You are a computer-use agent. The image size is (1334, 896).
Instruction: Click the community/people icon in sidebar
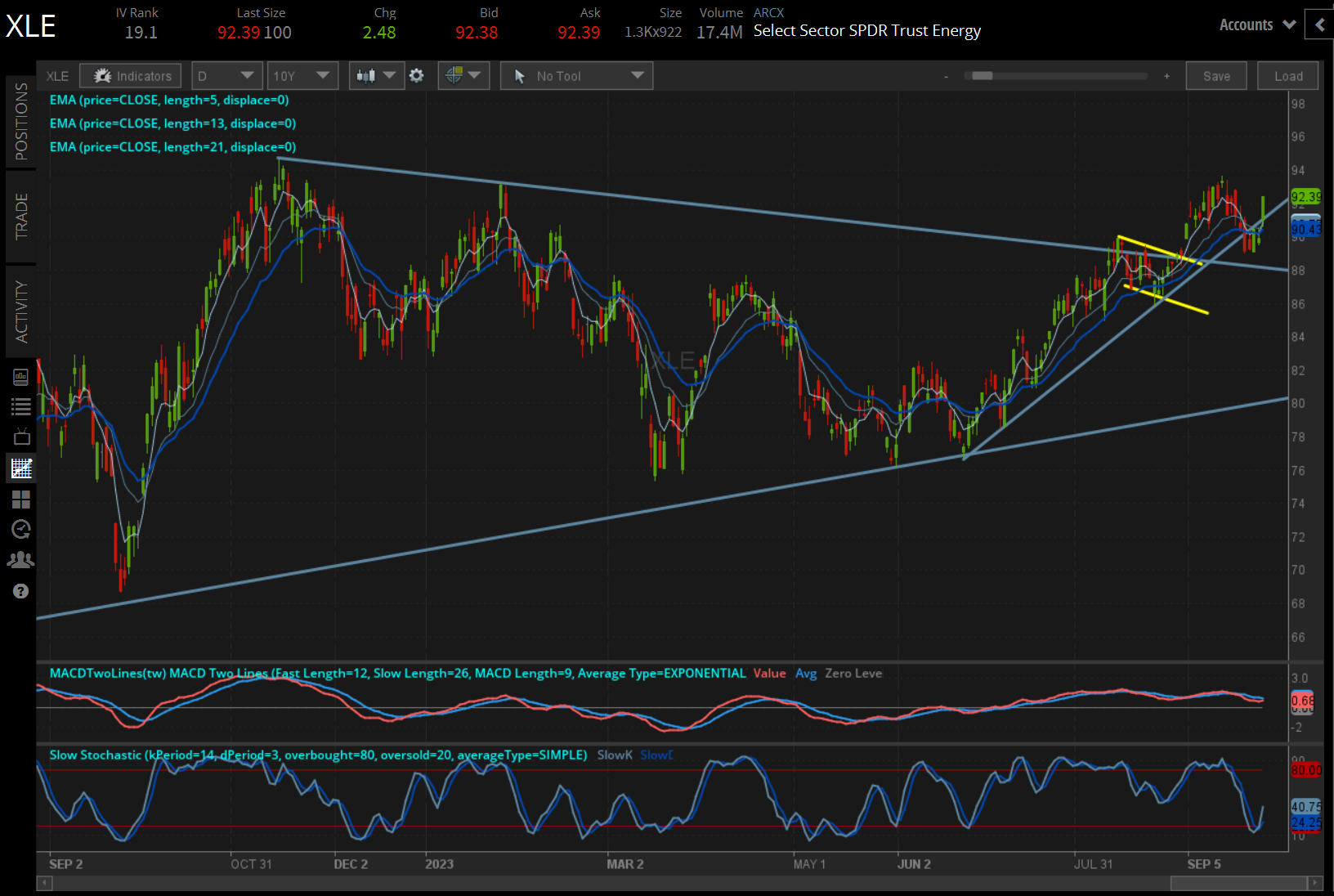coord(21,559)
